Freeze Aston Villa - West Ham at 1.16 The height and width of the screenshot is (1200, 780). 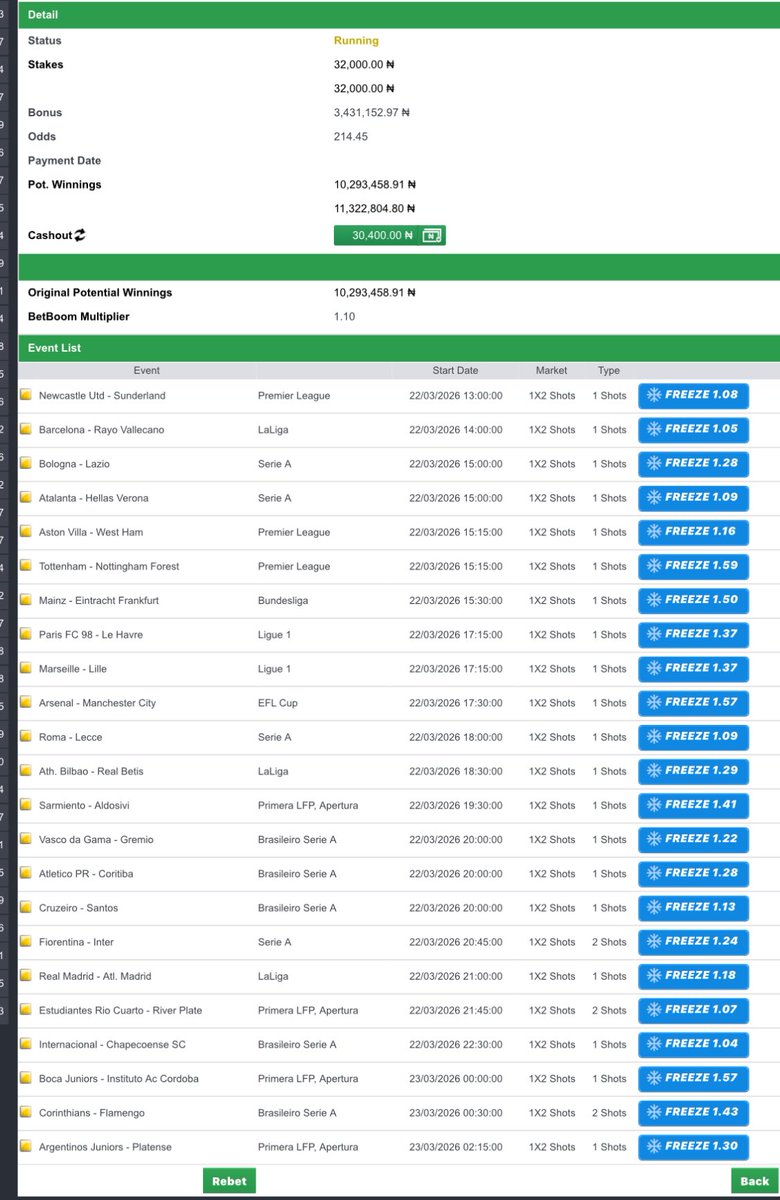pyautogui.click(x=693, y=532)
